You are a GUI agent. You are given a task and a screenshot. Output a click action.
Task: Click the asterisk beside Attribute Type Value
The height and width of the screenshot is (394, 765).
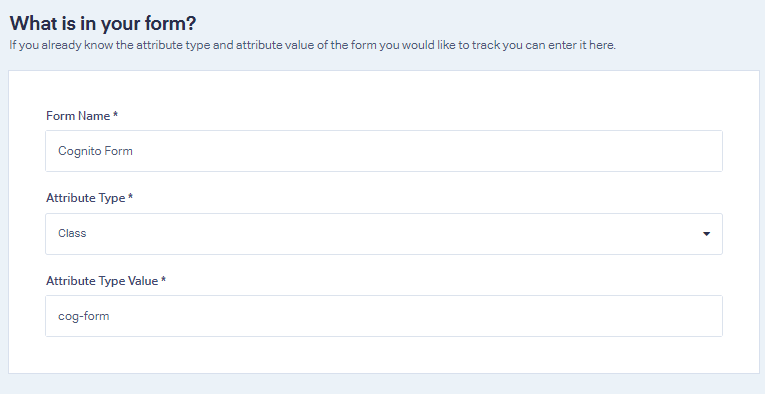pos(163,279)
